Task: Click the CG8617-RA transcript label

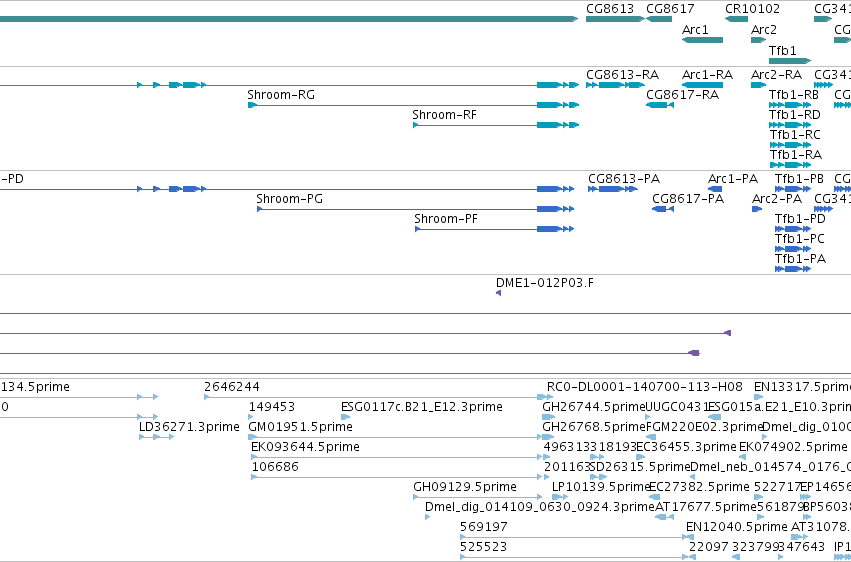Action: click(x=682, y=95)
